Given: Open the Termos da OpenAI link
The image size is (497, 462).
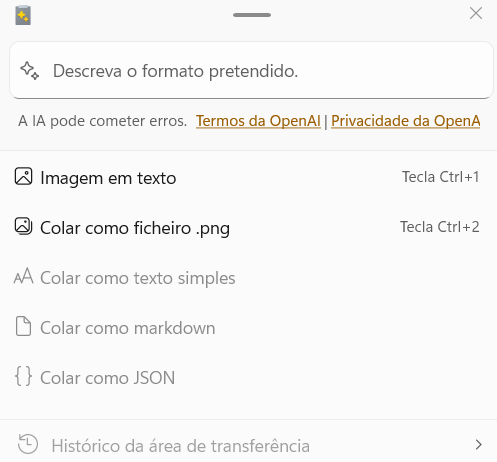Looking at the screenshot, I should (x=258, y=121).
